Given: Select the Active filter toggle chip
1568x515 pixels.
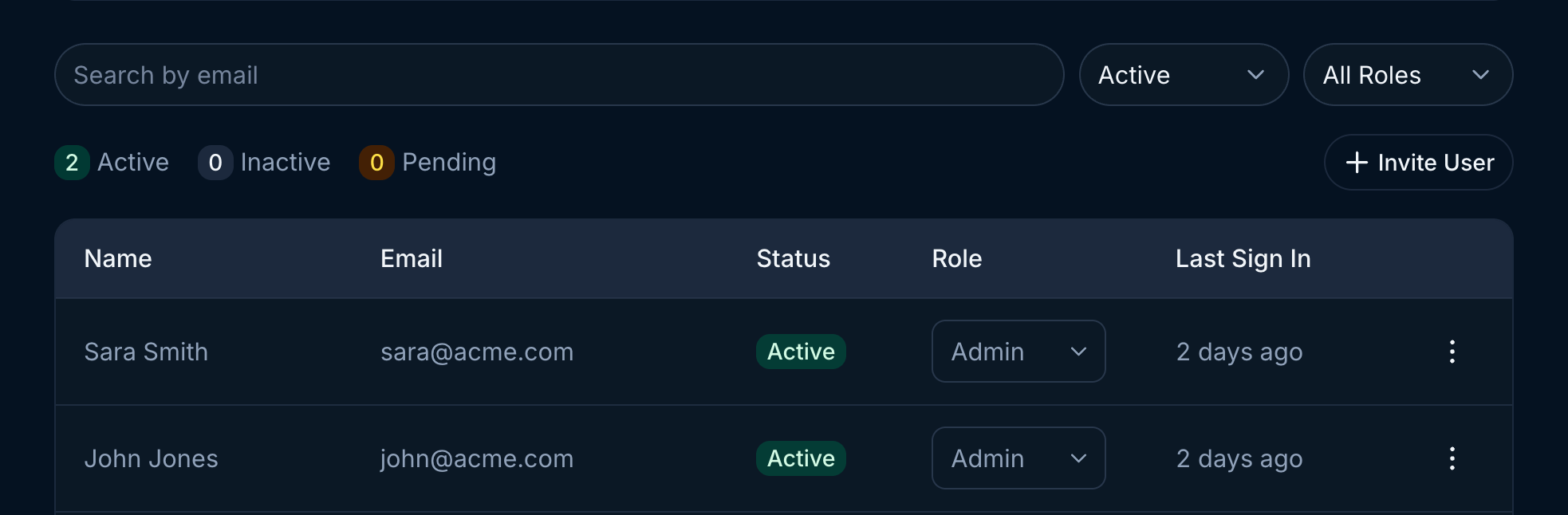Looking at the screenshot, I should tap(112, 163).
